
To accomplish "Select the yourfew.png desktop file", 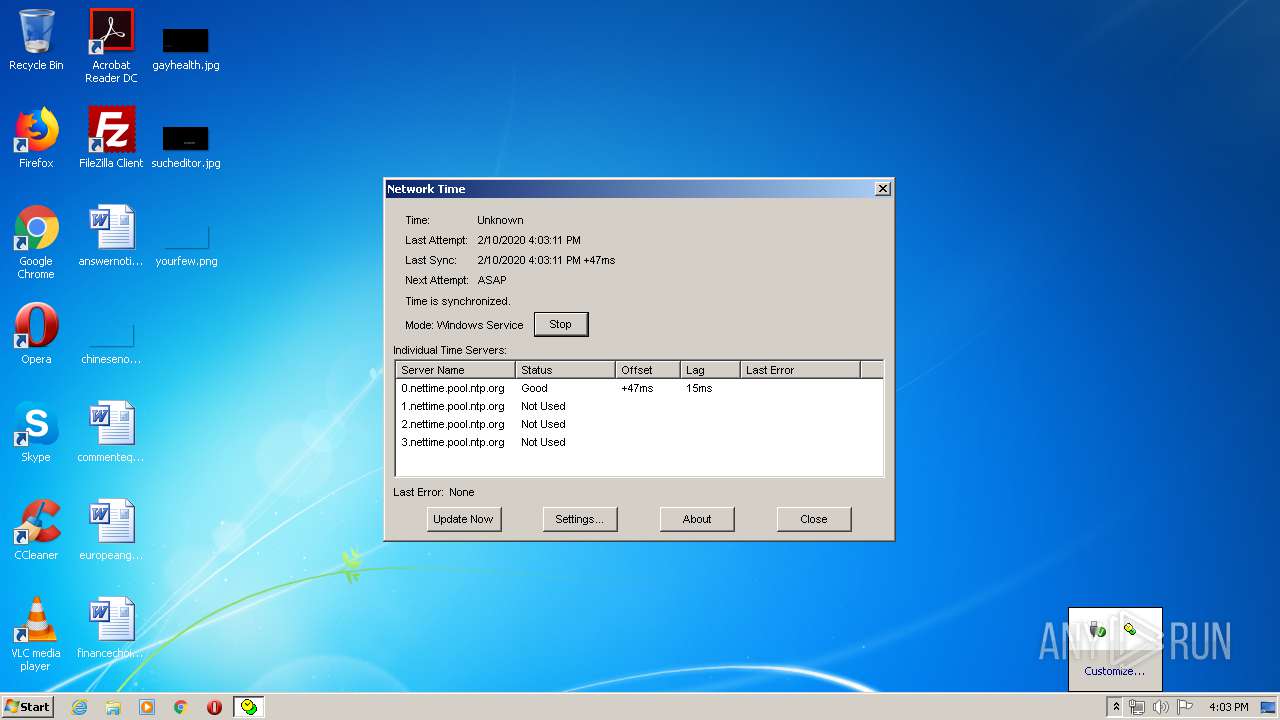I will (x=186, y=244).
